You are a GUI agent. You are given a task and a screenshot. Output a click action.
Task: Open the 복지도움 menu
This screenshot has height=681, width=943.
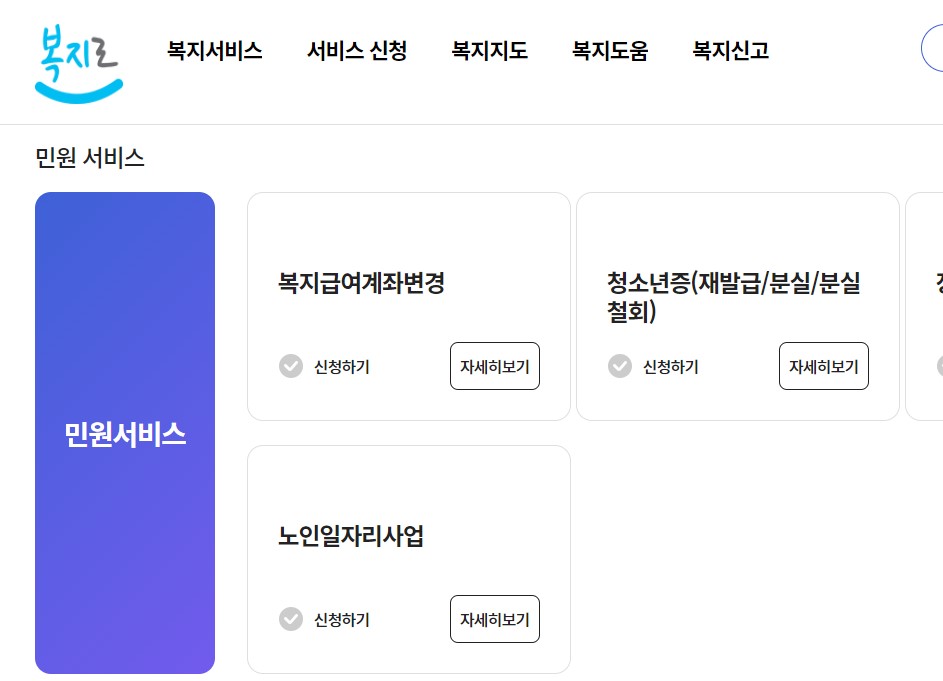tap(611, 51)
